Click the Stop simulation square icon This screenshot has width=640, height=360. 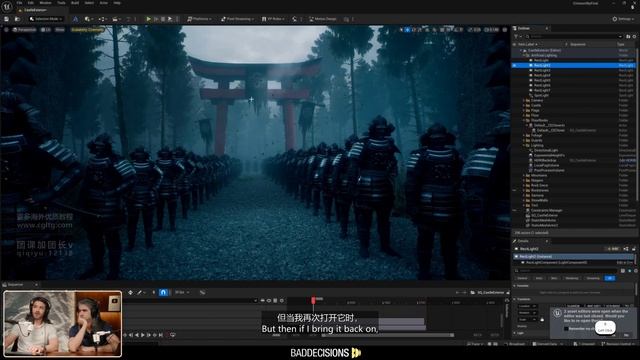(x=163, y=19)
